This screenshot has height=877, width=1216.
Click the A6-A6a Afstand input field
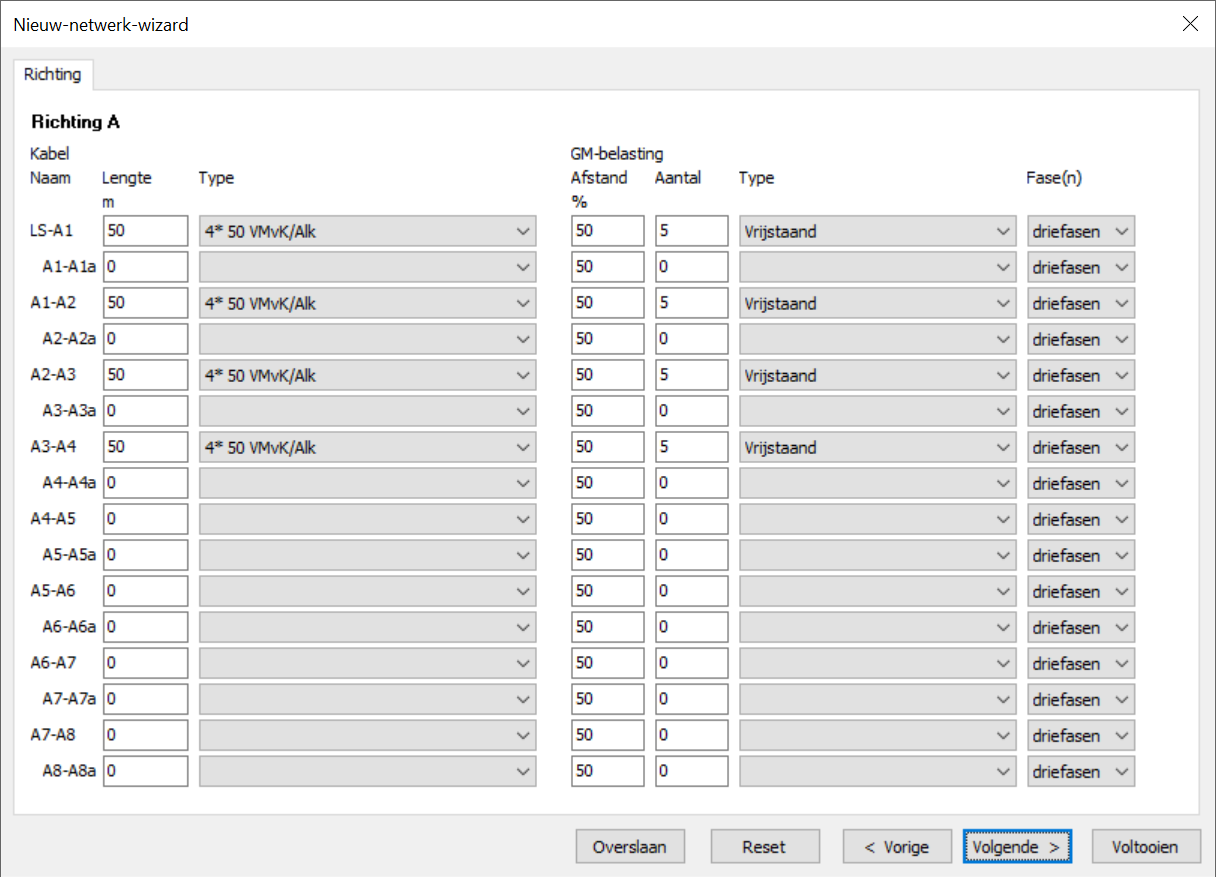click(607, 628)
